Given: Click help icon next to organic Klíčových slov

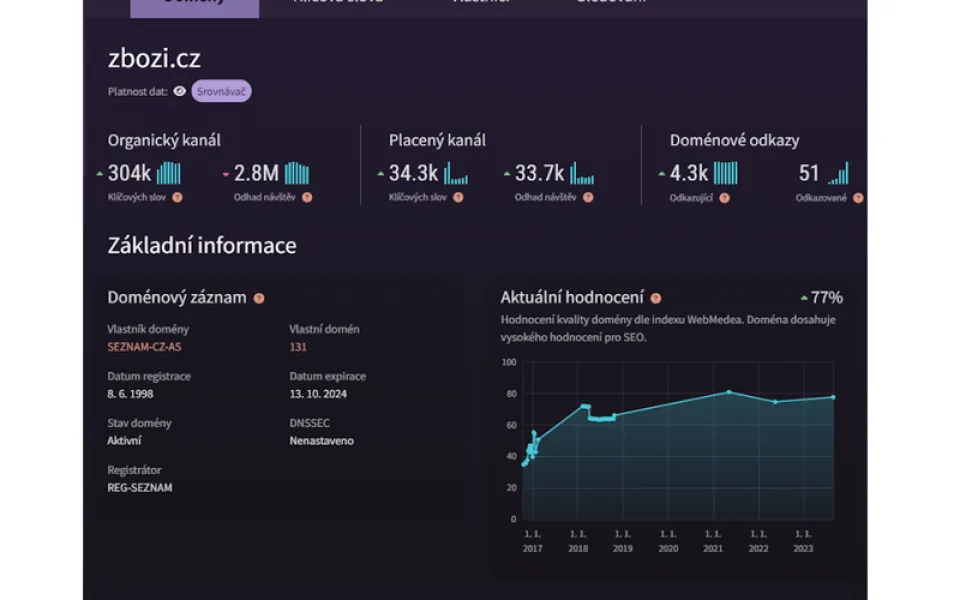Looking at the screenshot, I should tap(177, 197).
